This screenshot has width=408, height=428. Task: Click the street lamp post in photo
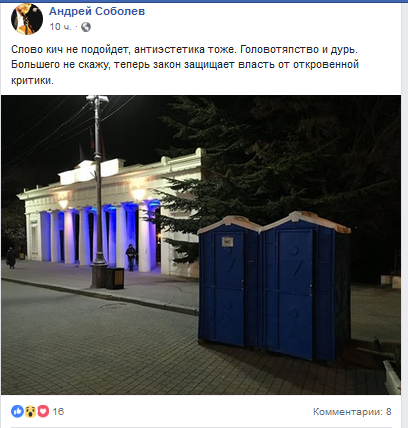[99, 191]
